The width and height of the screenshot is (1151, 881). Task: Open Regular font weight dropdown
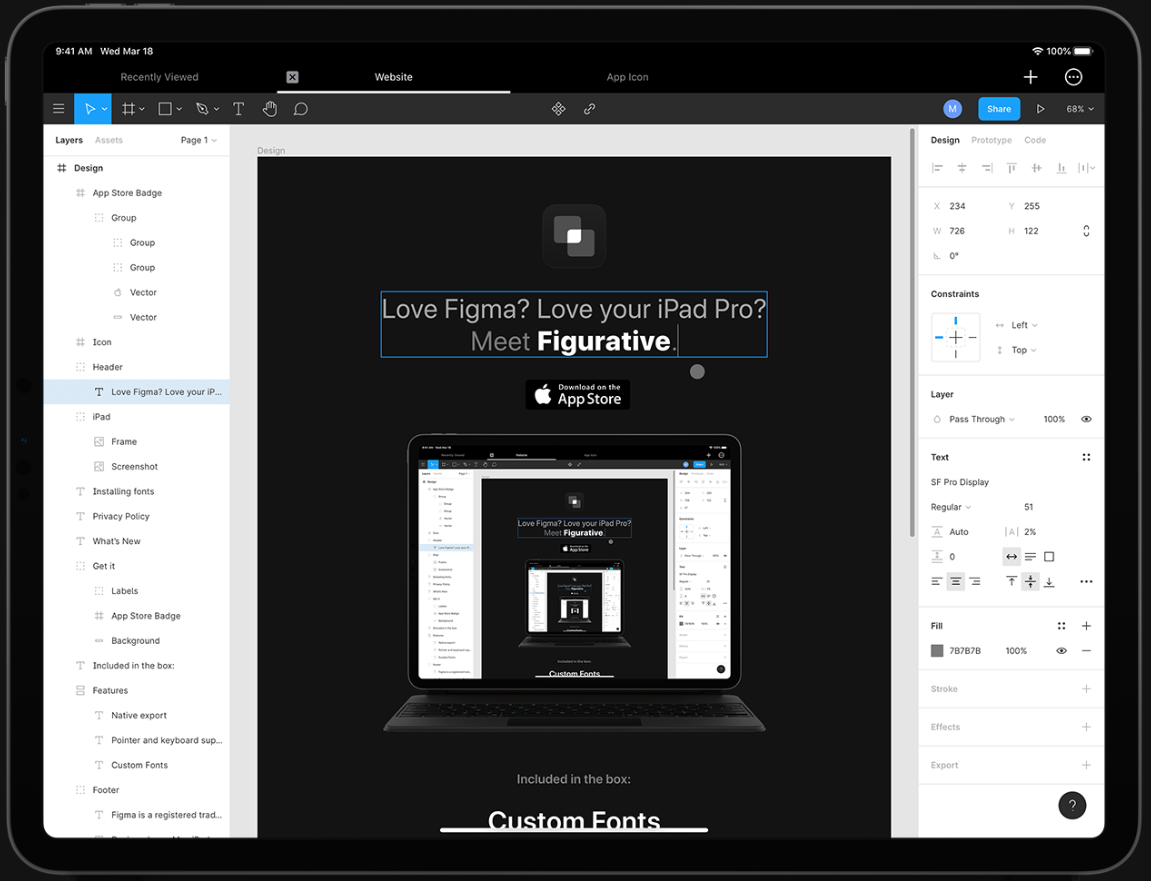(x=951, y=507)
